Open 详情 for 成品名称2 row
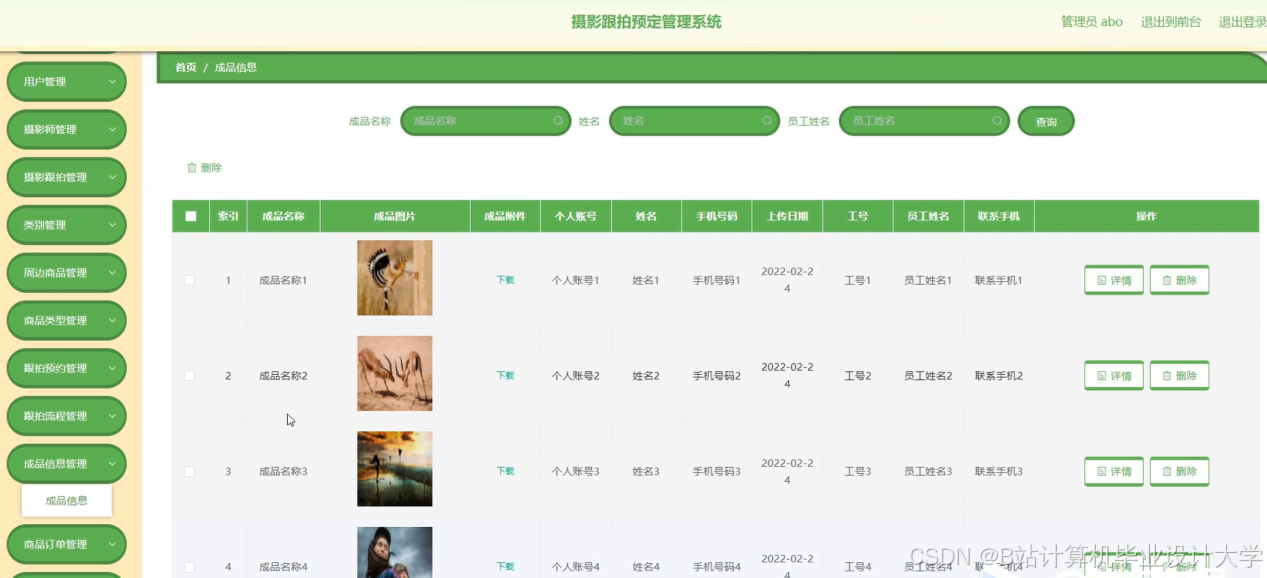 coord(1114,376)
